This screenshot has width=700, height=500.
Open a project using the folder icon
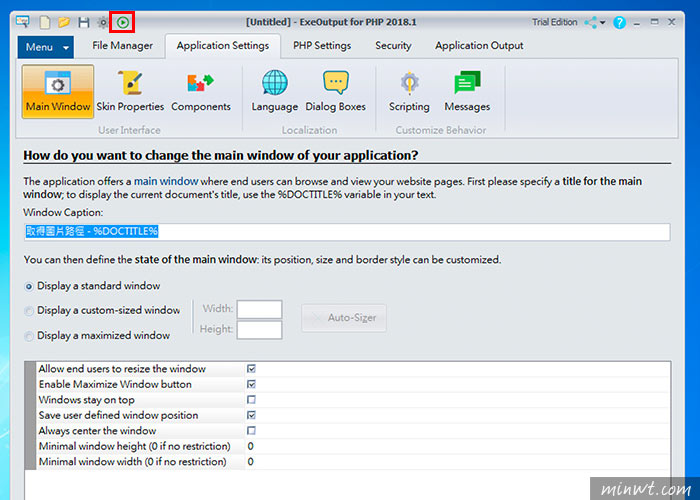[x=64, y=22]
